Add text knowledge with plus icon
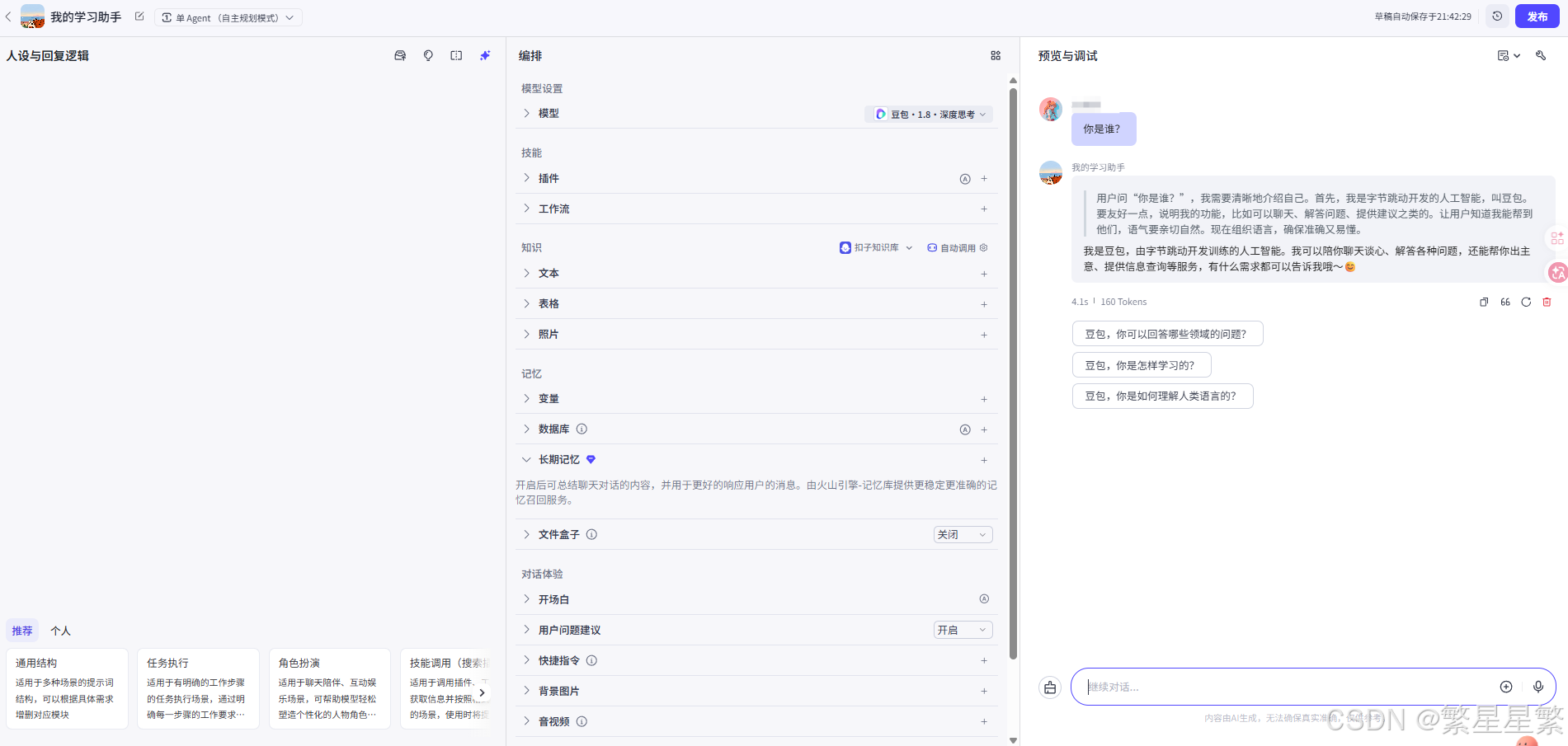 point(984,274)
